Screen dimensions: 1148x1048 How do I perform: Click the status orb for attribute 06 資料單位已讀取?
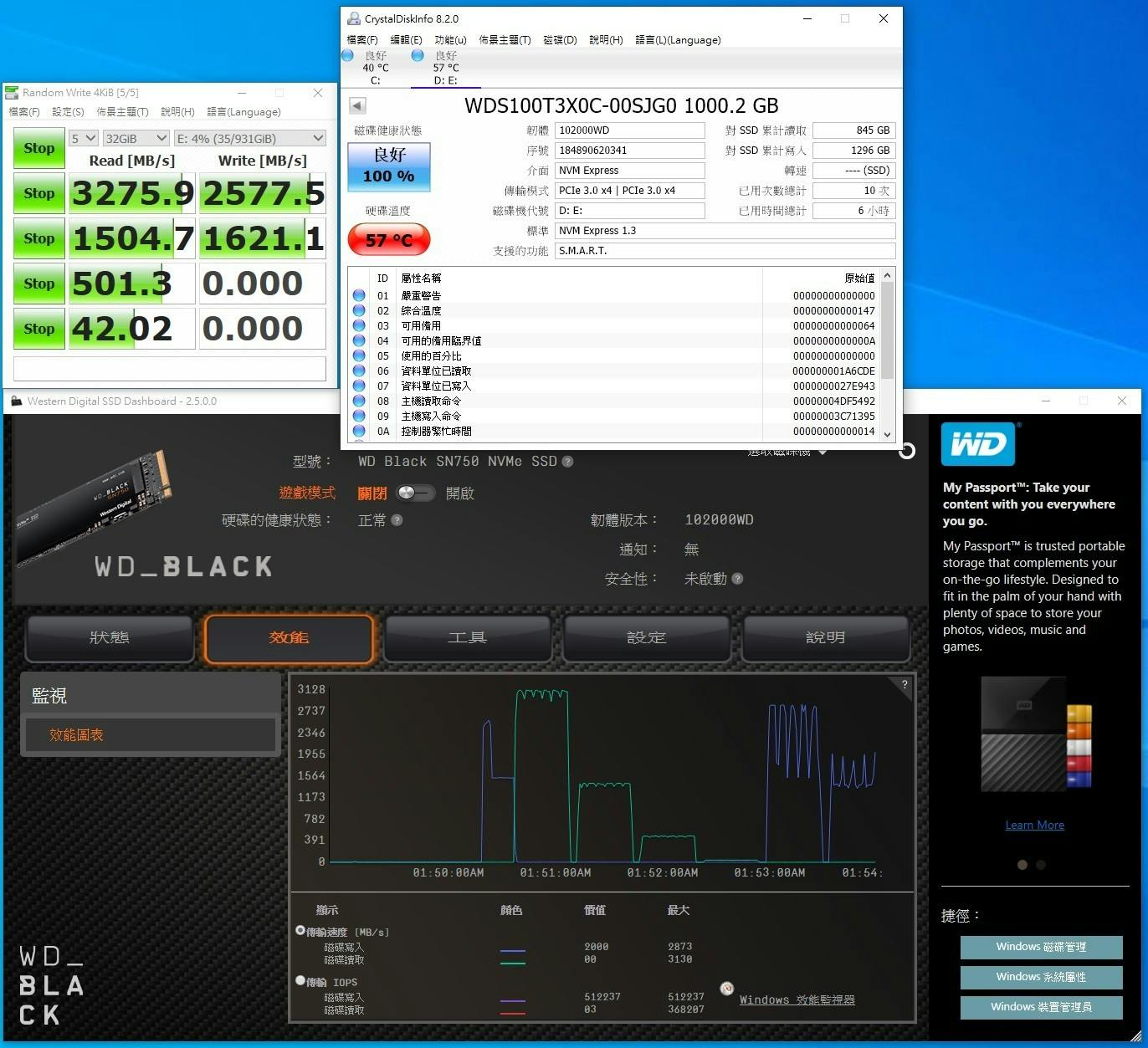pos(359,371)
